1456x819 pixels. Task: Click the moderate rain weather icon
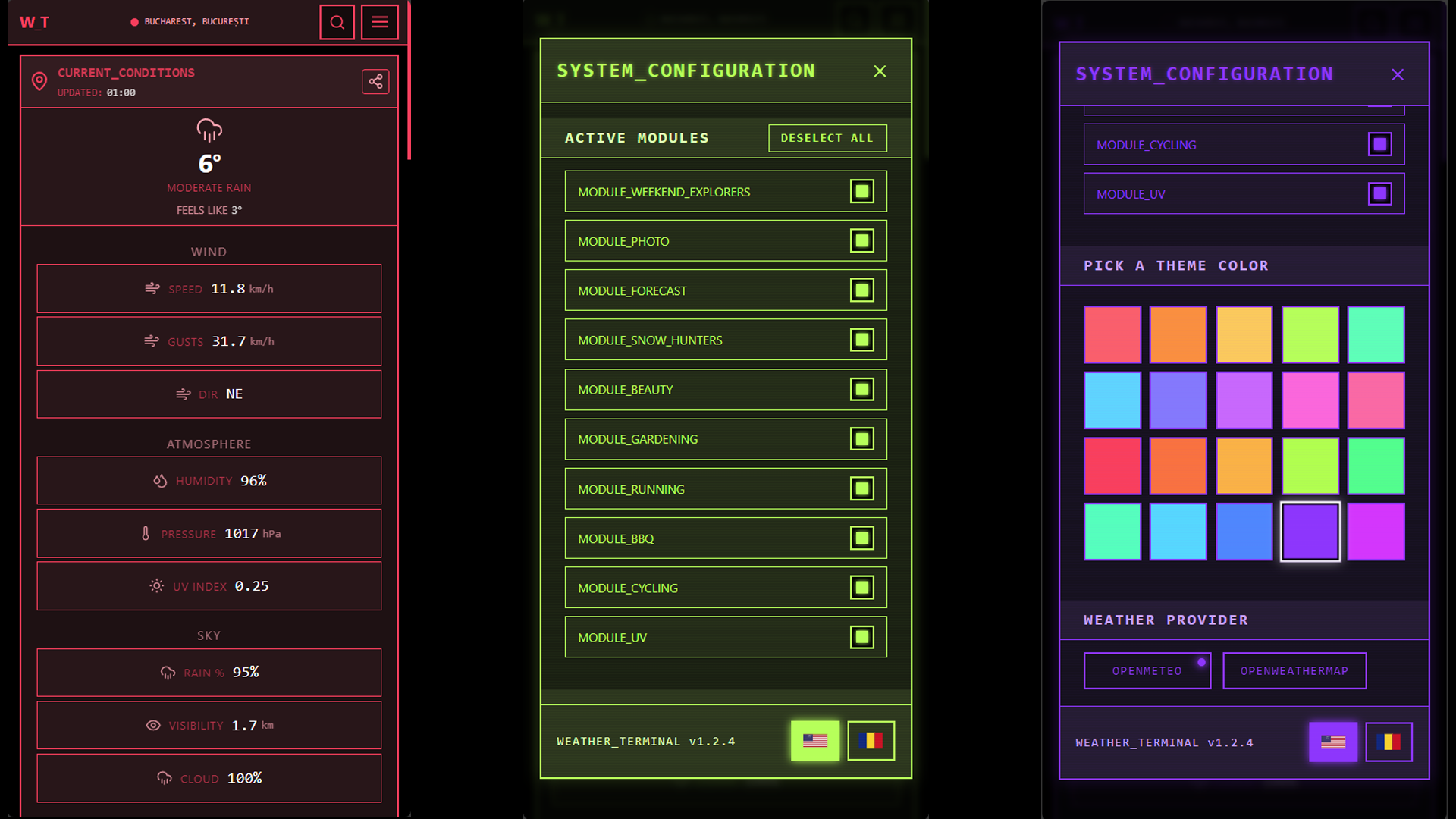coord(209,129)
